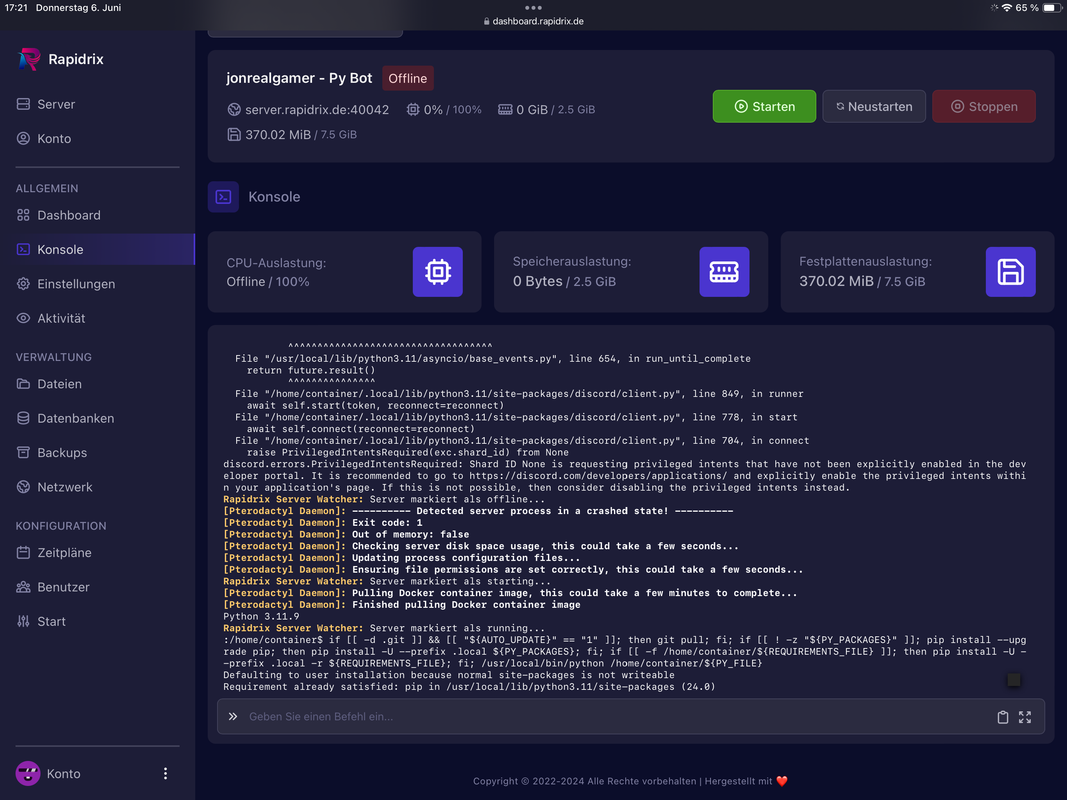Viewport: 1067px width, 800px height.
Task: Click the Konsole terminal header icon
Action: (223, 197)
